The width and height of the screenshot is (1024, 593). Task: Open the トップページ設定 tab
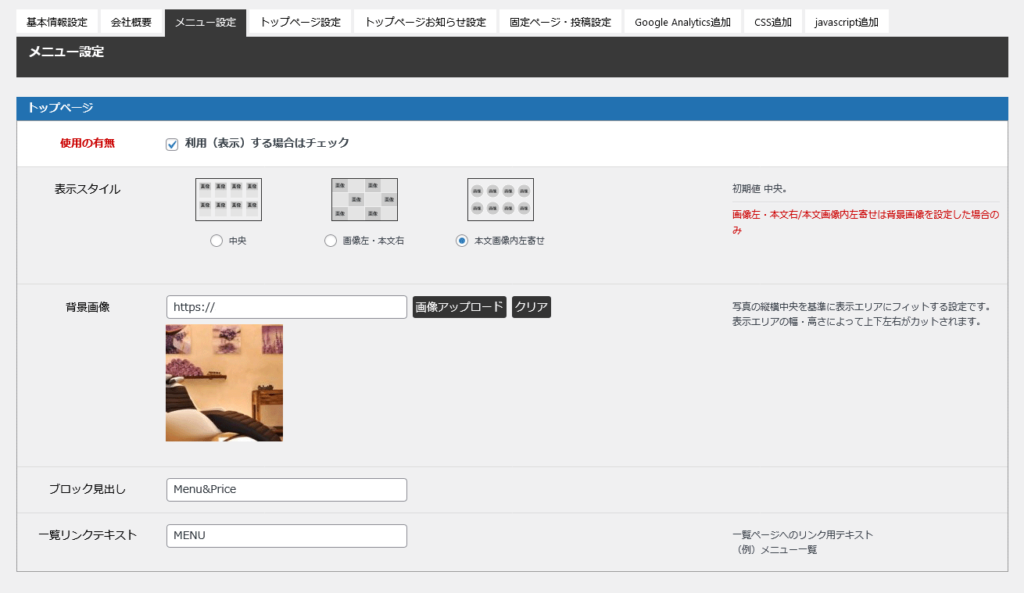(x=300, y=22)
